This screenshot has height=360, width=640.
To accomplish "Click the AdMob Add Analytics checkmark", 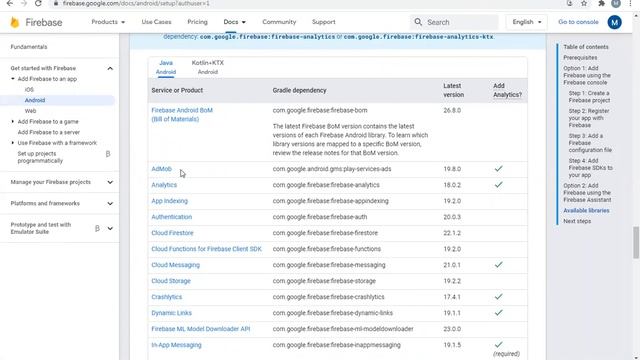I will pyautogui.click(x=498, y=169).
